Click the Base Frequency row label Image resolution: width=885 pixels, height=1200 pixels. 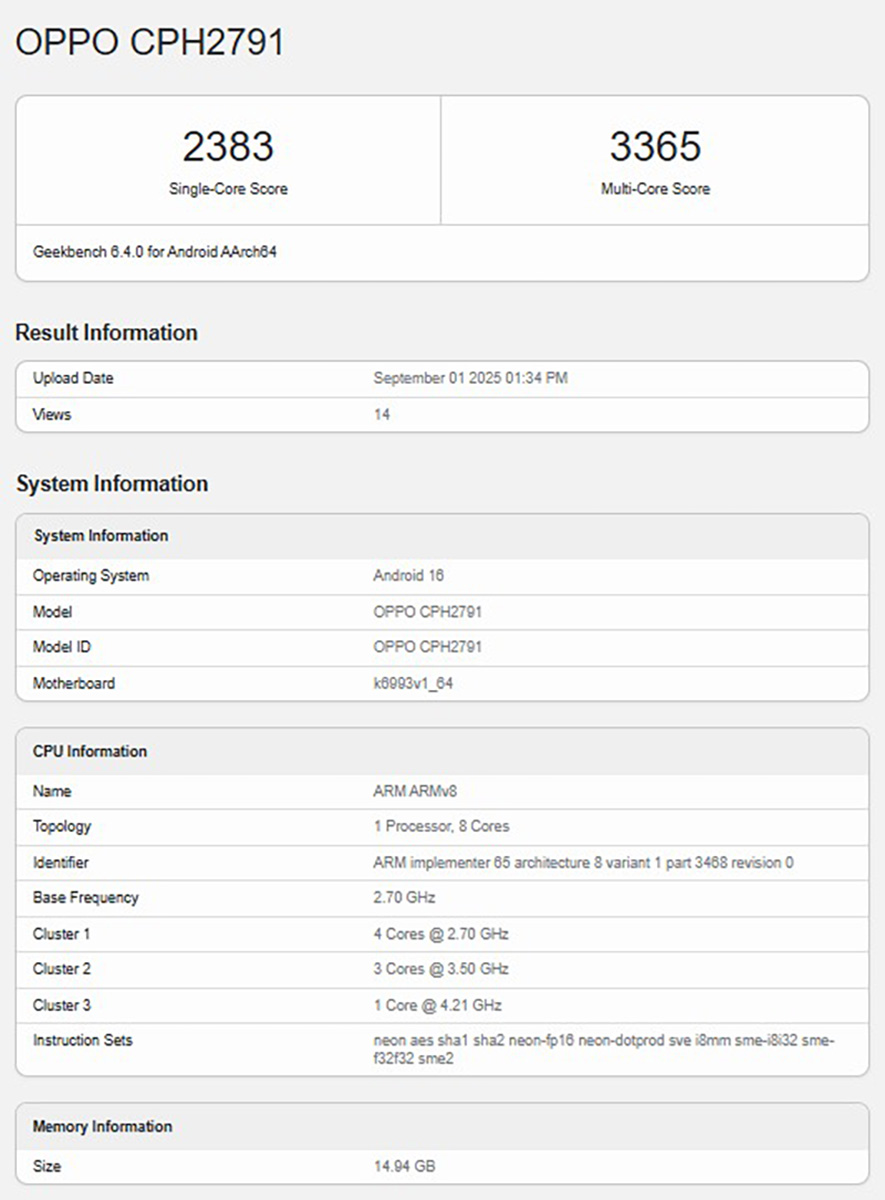point(86,897)
